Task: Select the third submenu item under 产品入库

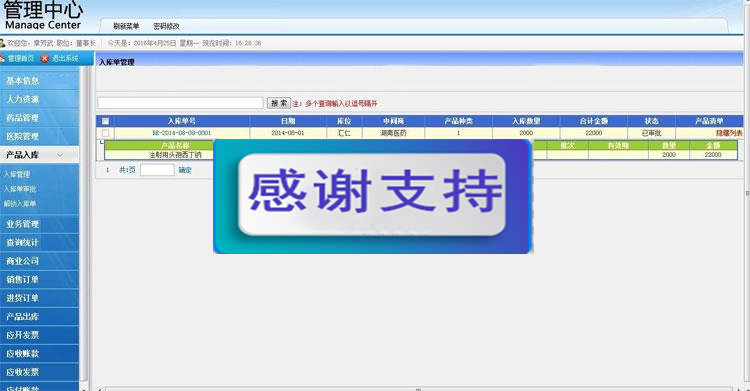Action: click(20, 204)
